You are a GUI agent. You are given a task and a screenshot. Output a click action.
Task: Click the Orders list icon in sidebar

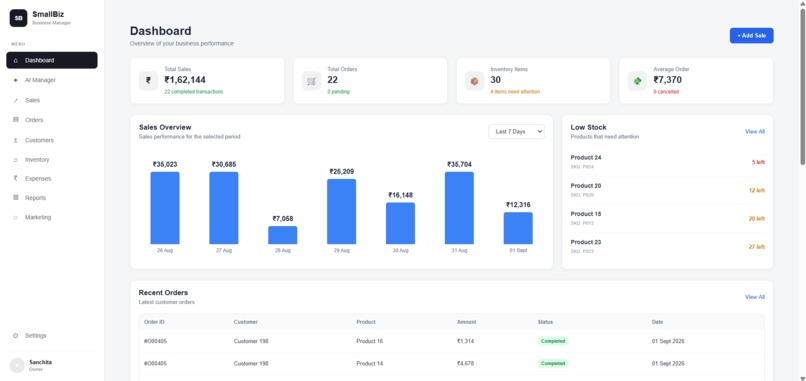coord(15,120)
